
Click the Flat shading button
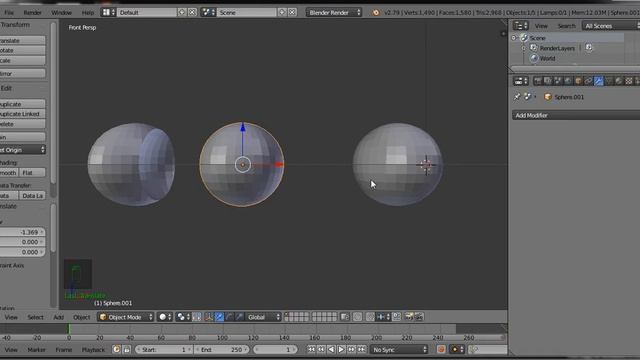[32, 173]
